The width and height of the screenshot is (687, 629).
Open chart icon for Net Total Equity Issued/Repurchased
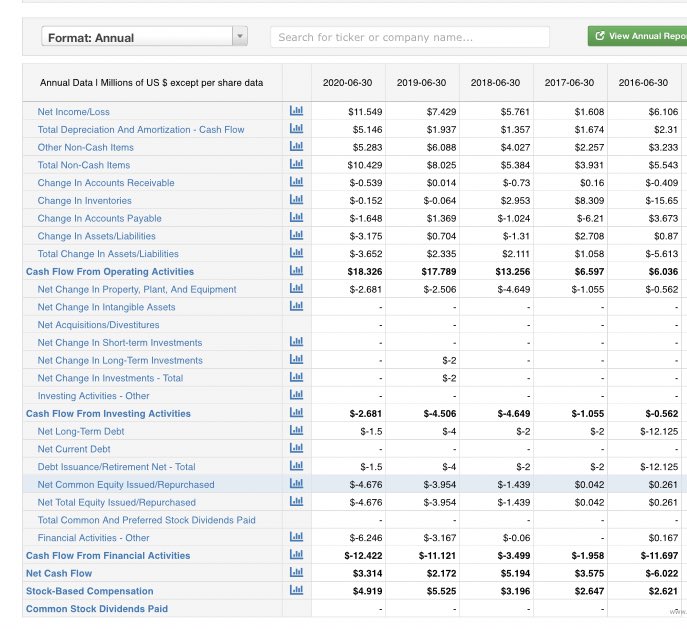296,501
